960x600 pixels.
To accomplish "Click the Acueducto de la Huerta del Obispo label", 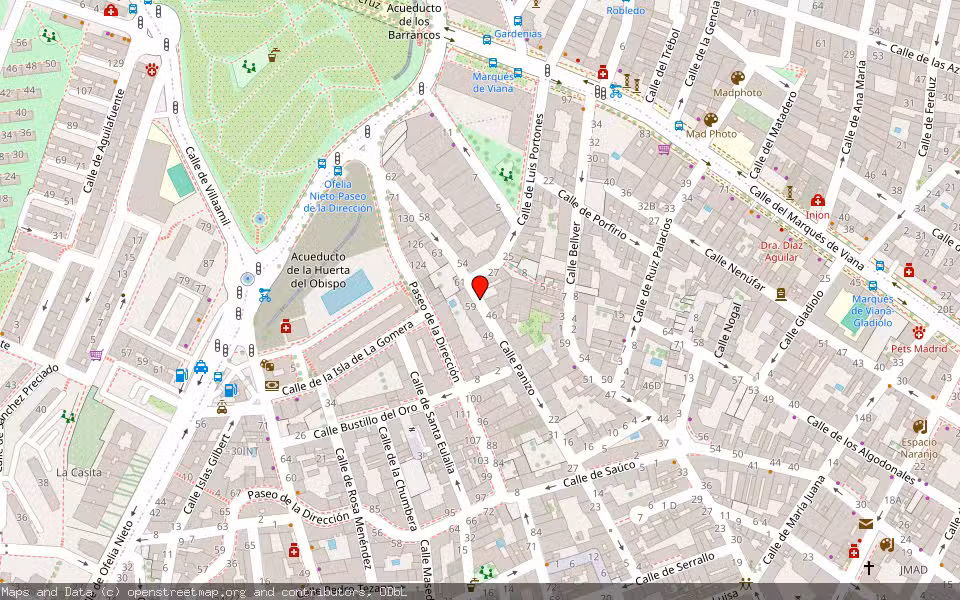I will (318, 270).
